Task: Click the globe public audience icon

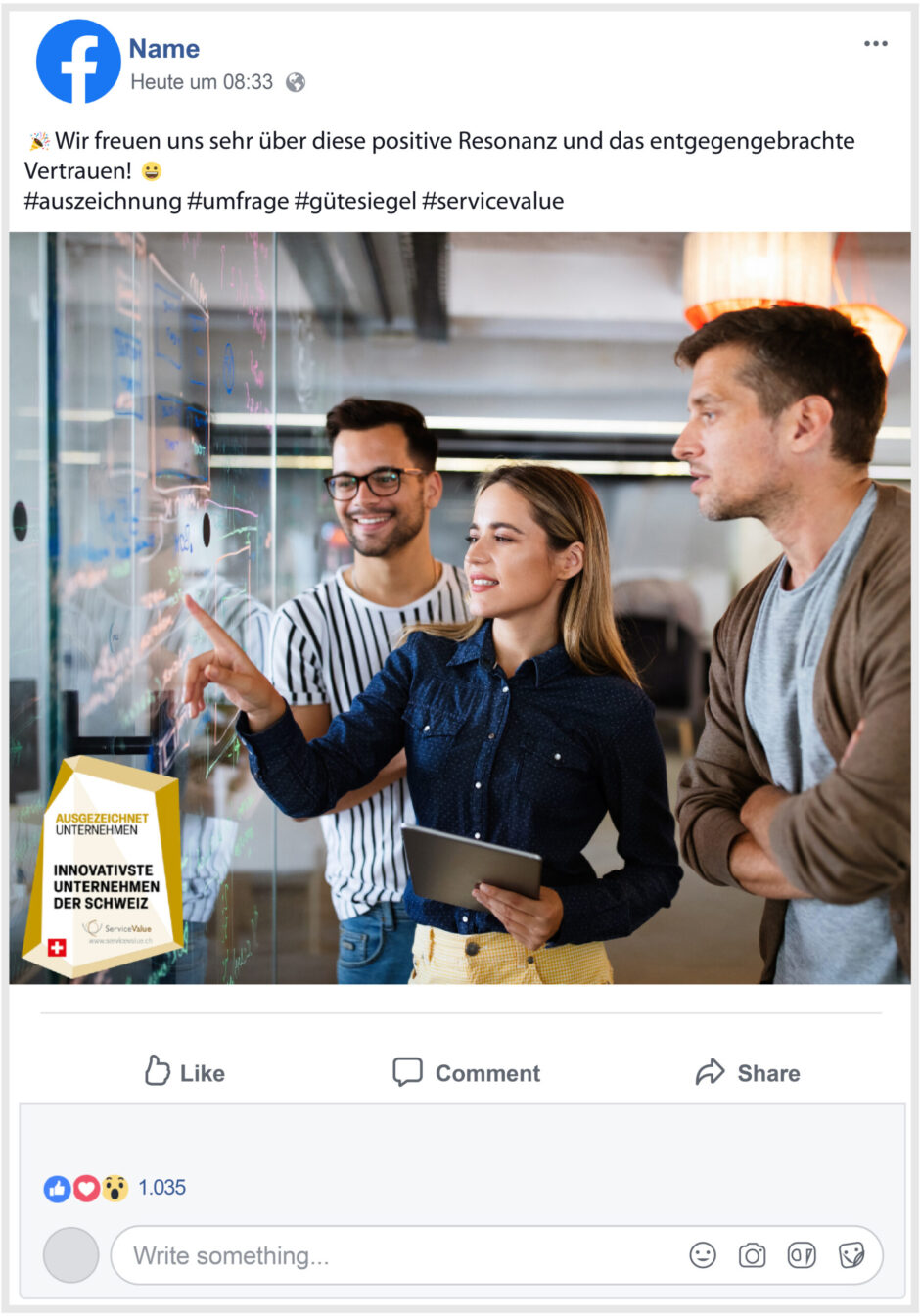Action: click(x=296, y=82)
